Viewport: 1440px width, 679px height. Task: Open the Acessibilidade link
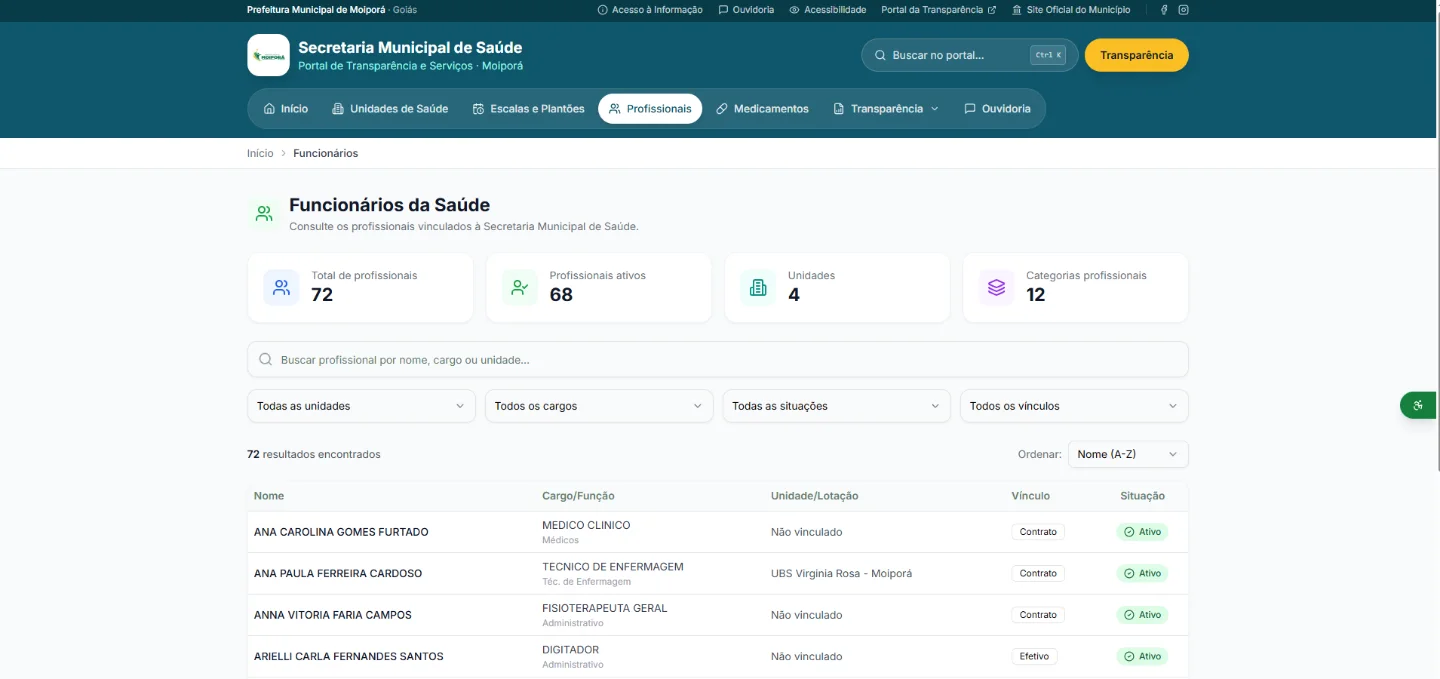click(x=828, y=10)
